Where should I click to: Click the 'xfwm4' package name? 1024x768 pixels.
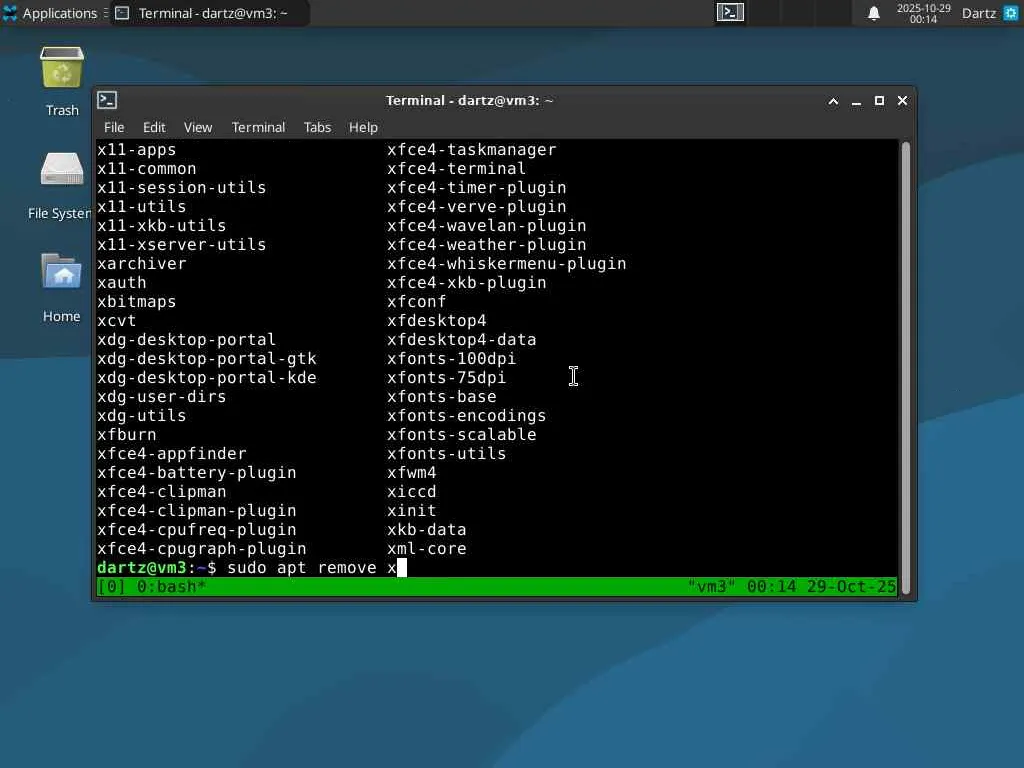[411, 472]
